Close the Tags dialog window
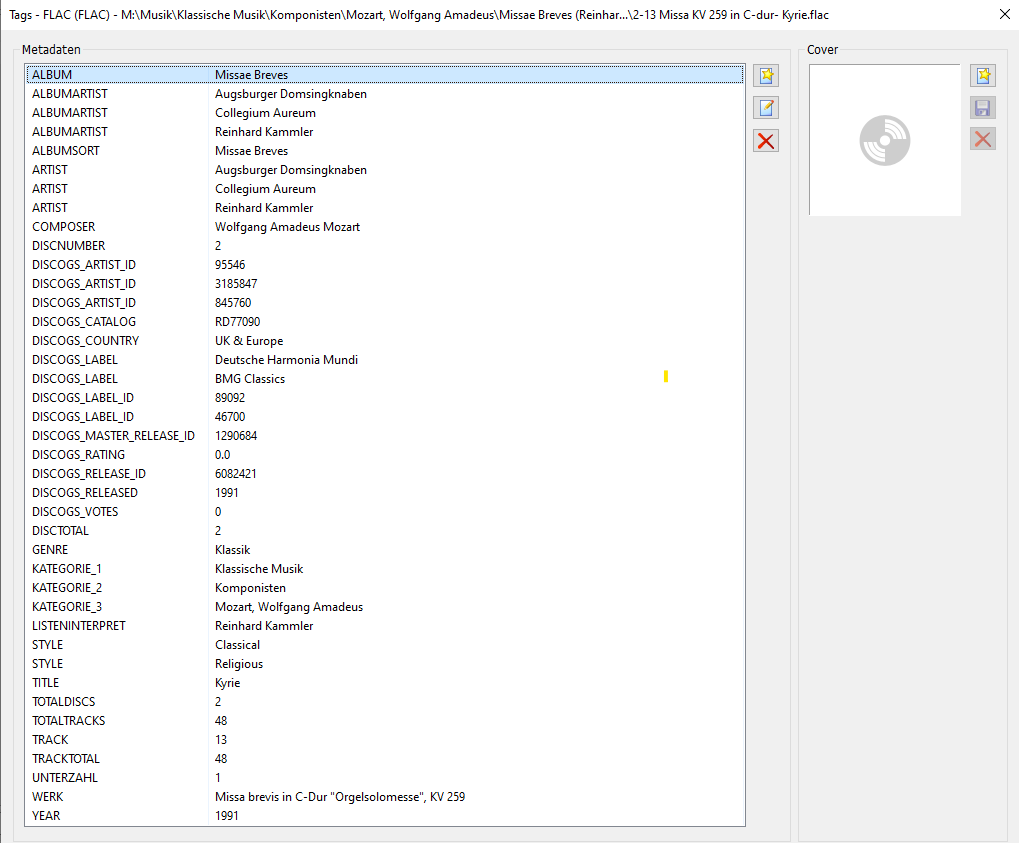Viewport: 1019px width, 843px height. (x=1004, y=15)
